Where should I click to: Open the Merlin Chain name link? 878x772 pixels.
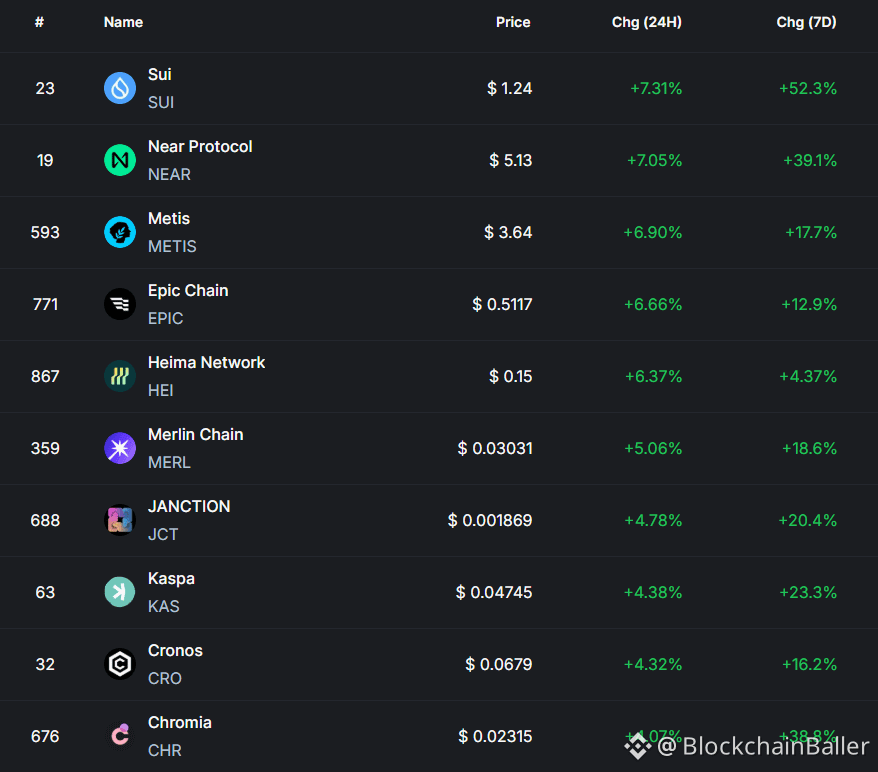tap(195, 434)
